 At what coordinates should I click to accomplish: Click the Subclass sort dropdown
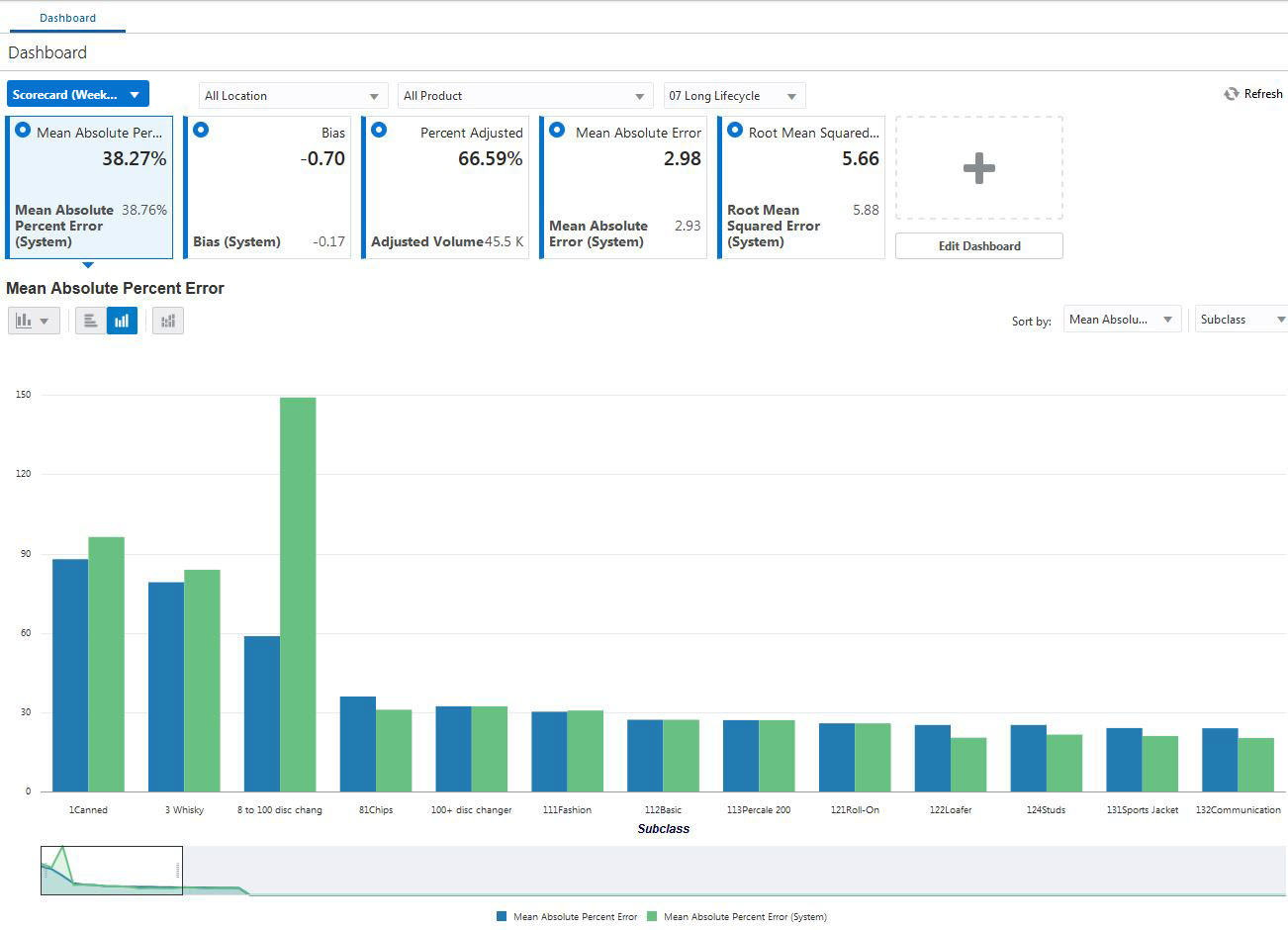pyautogui.click(x=1239, y=319)
